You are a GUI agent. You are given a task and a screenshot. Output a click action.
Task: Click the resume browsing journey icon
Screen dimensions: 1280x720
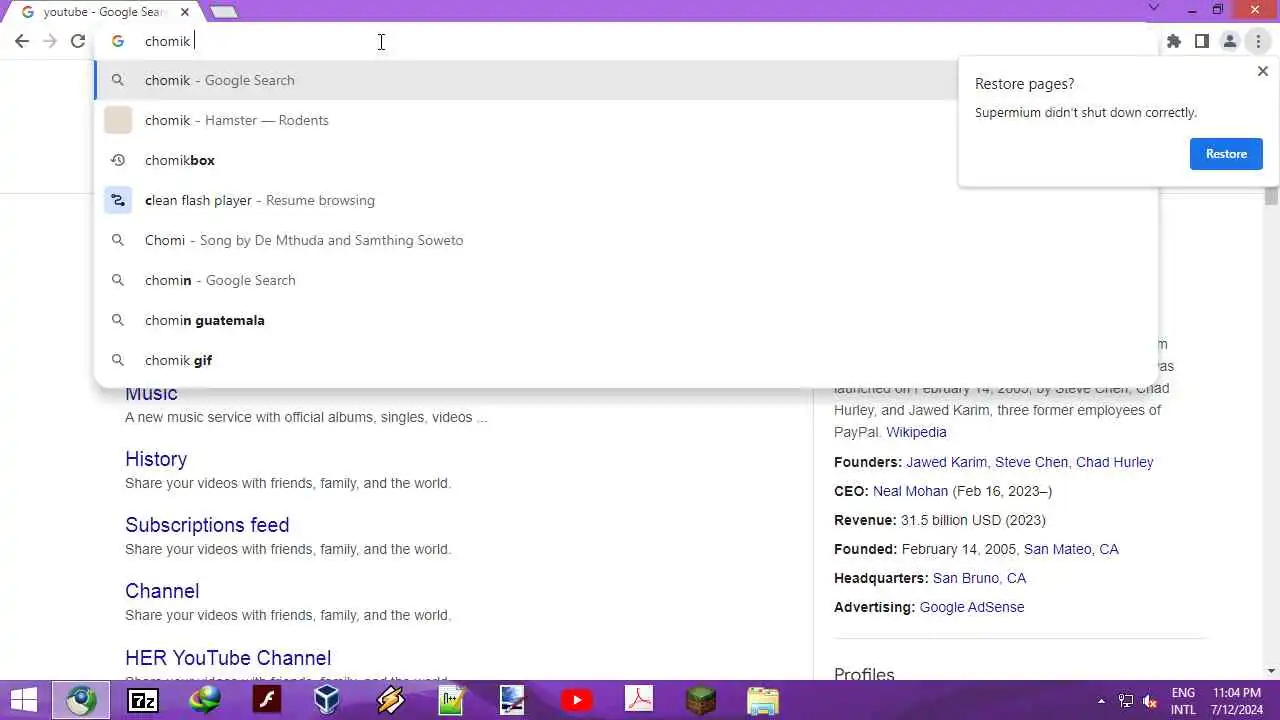point(118,200)
